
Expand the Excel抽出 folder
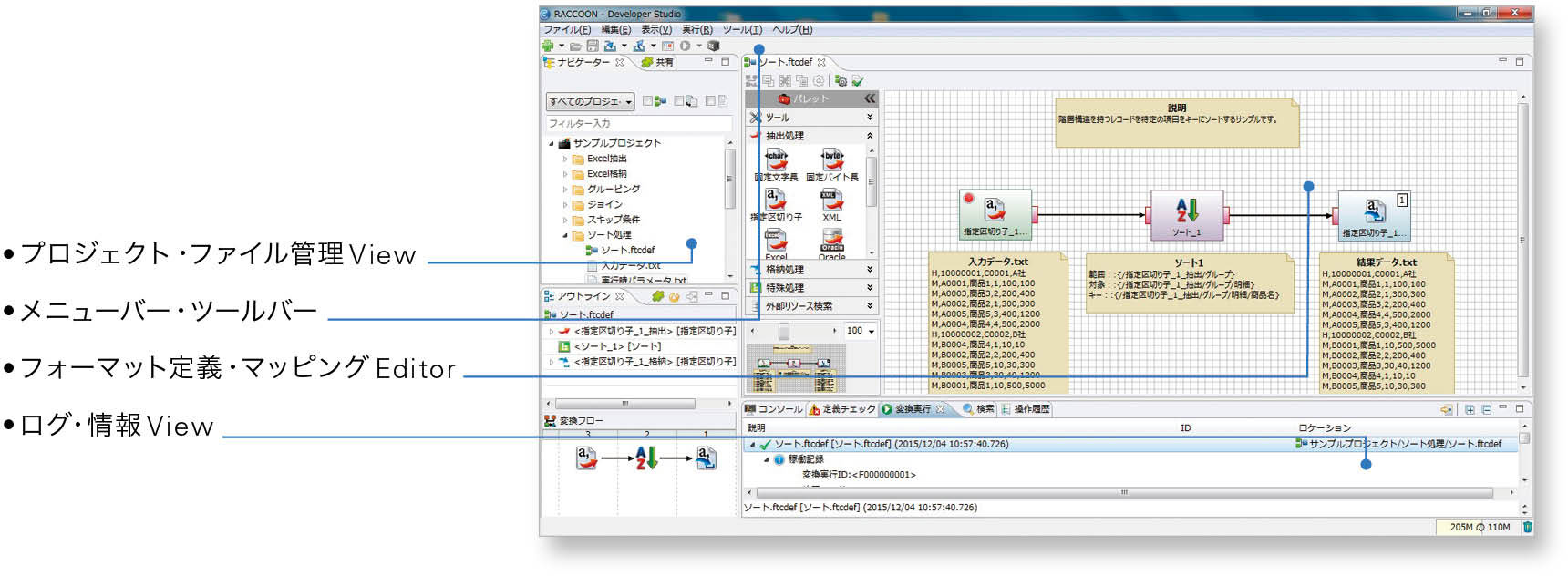coord(565,159)
